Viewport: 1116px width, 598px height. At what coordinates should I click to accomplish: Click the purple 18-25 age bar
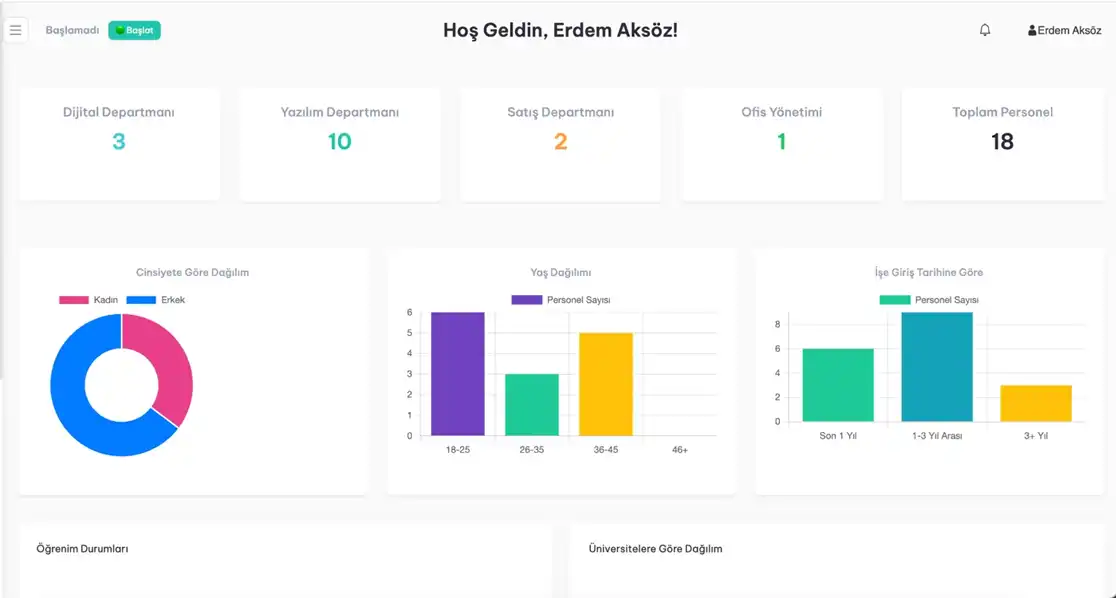458,374
